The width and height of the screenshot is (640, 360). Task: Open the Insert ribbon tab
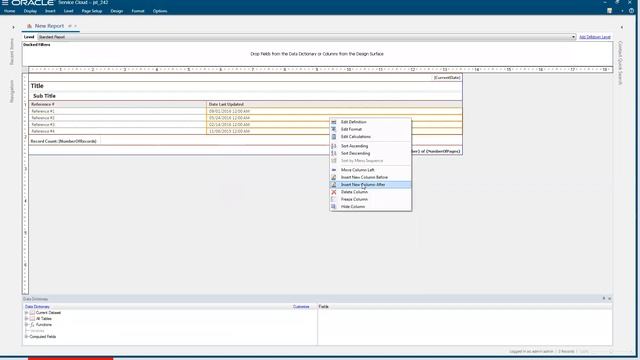[x=50, y=11]
